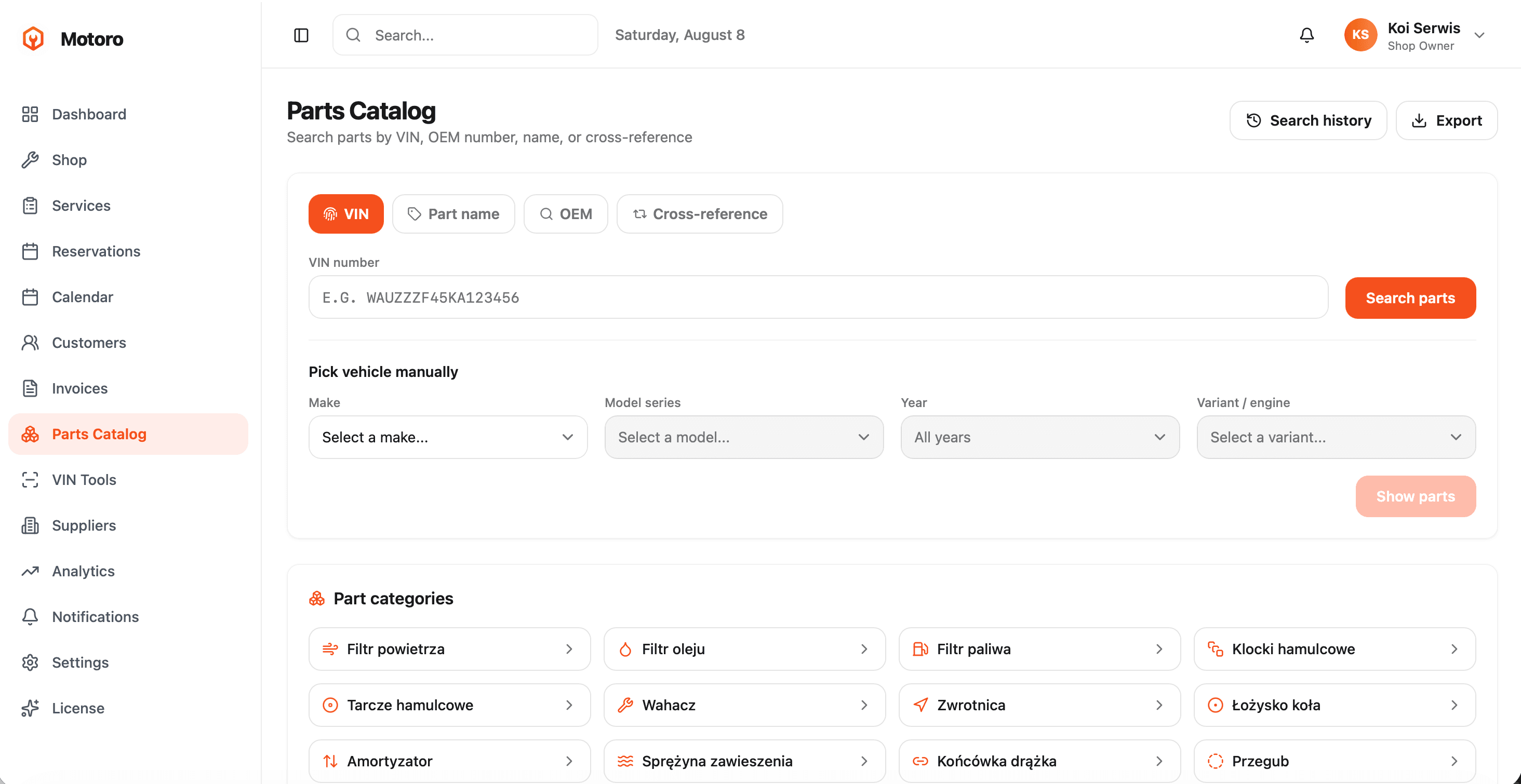The height and width of the screenshot is (784, 1521).
Task: Click the Part categories heading icon
Action: 317,599
